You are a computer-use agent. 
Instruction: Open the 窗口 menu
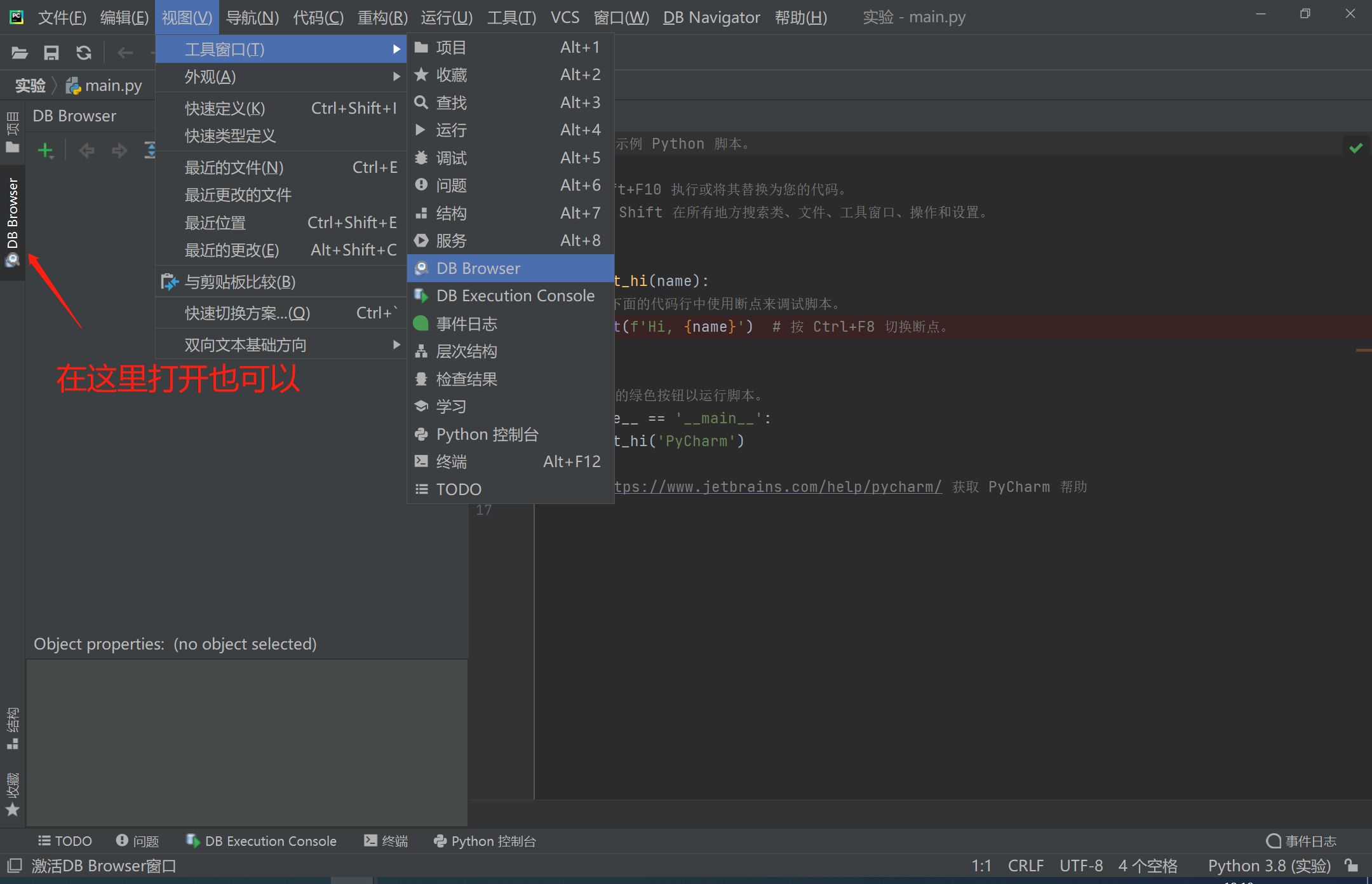[621, 17]
